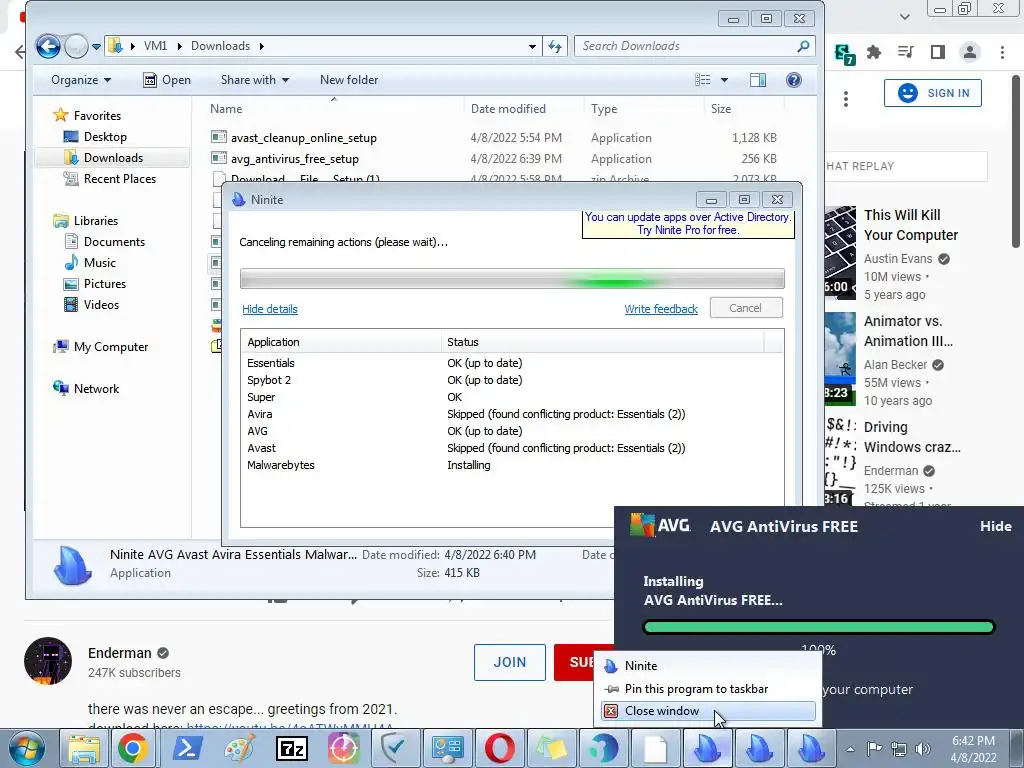Image resolution: width=1024 pixels, height=768 pixels.
Task: Open Chrome's three-dot menu
Action: pyautogui.click(x=1002, y=52)
